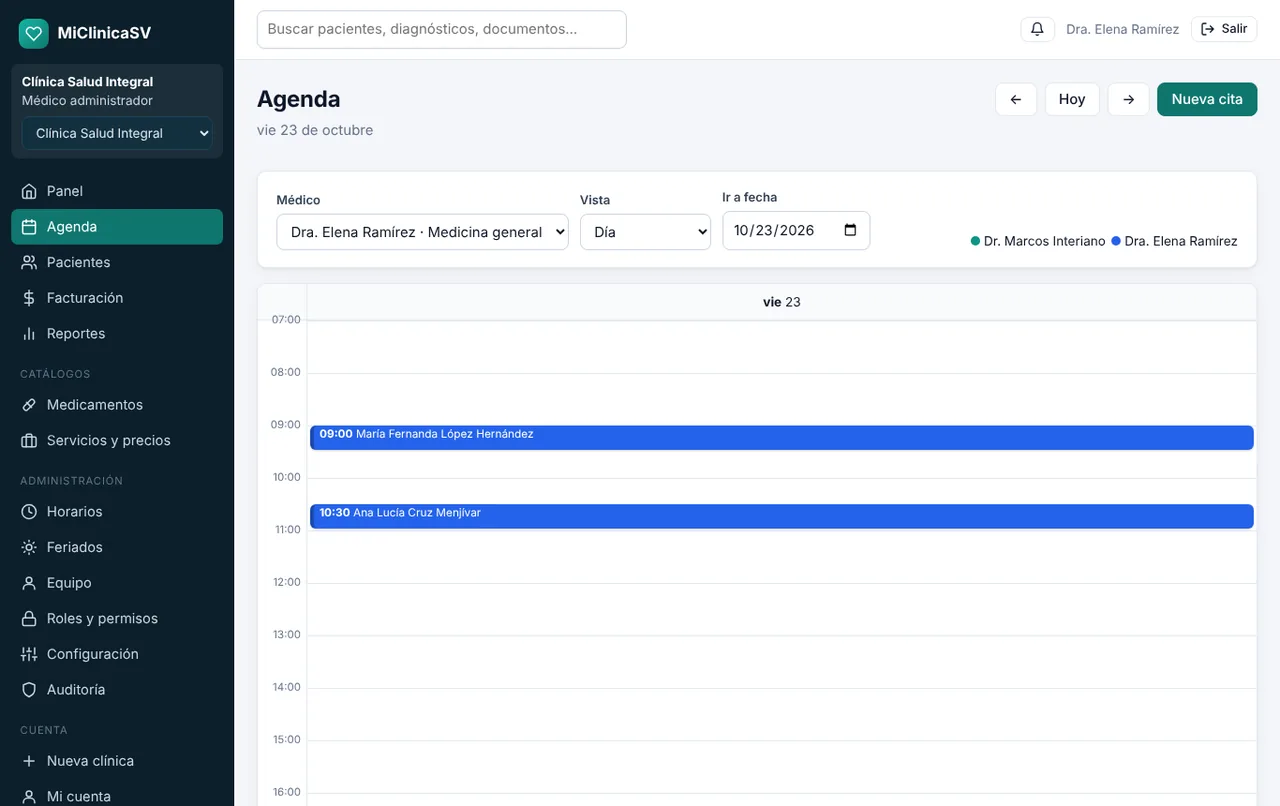Click the Reportes bar chart icon

tap(29, 334)
